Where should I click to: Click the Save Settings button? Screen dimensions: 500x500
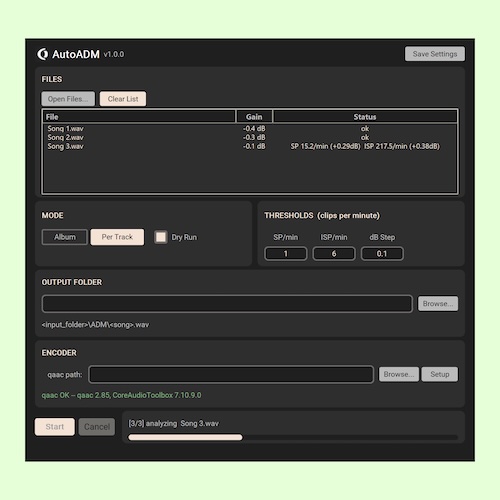pyautogui.click(x=435, y=54)
